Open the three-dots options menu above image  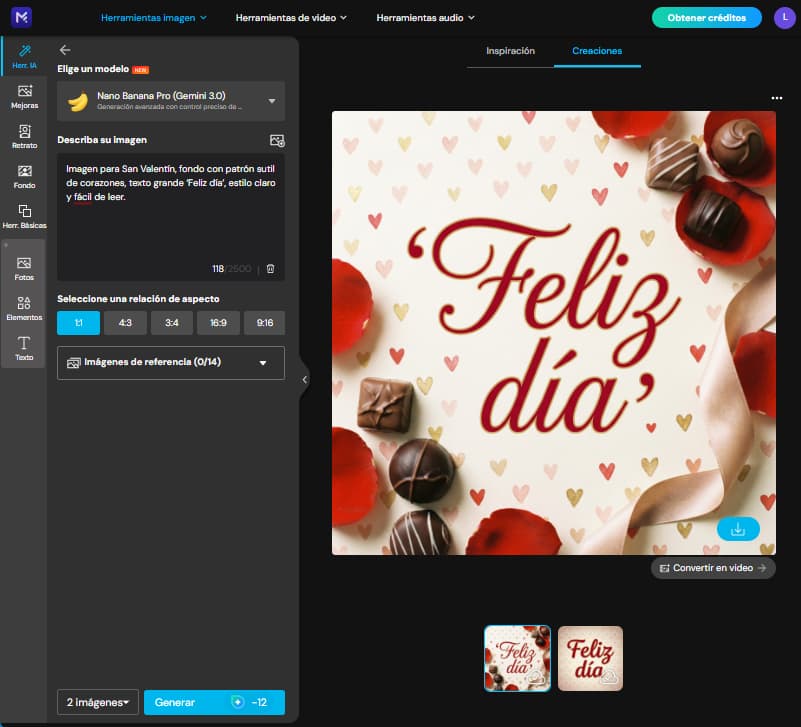776,98
